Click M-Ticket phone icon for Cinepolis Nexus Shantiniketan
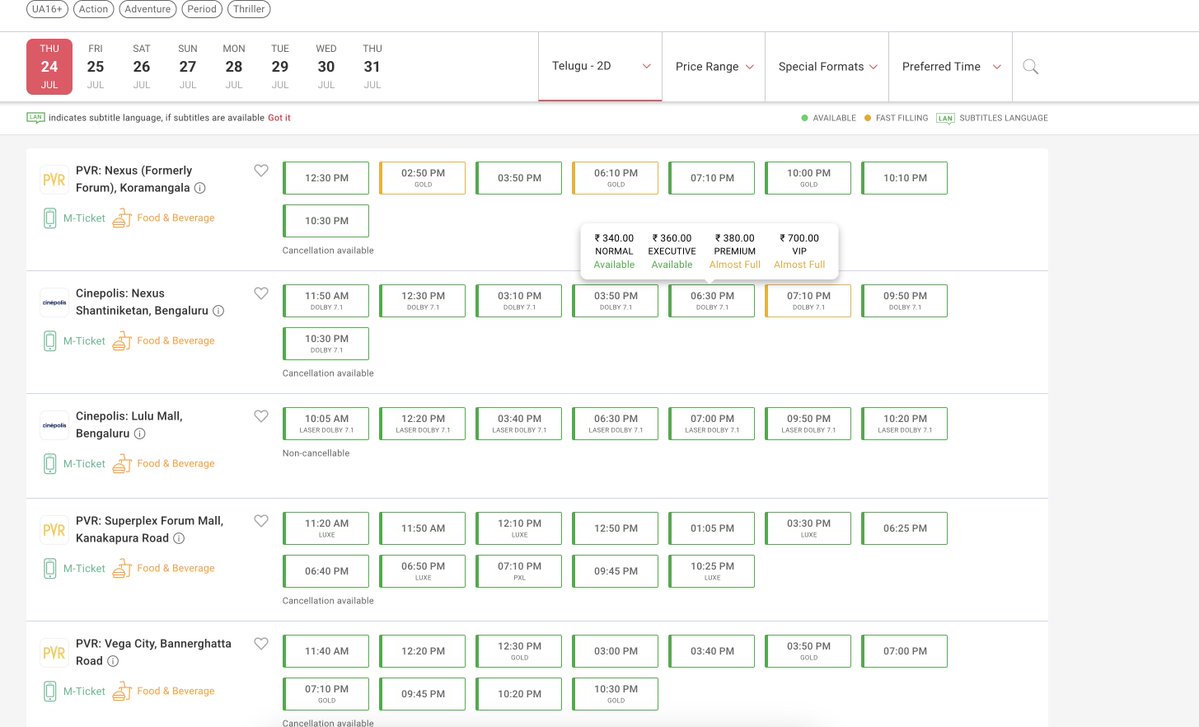Viewport: 1199px width, 727px height. (50, 341)
